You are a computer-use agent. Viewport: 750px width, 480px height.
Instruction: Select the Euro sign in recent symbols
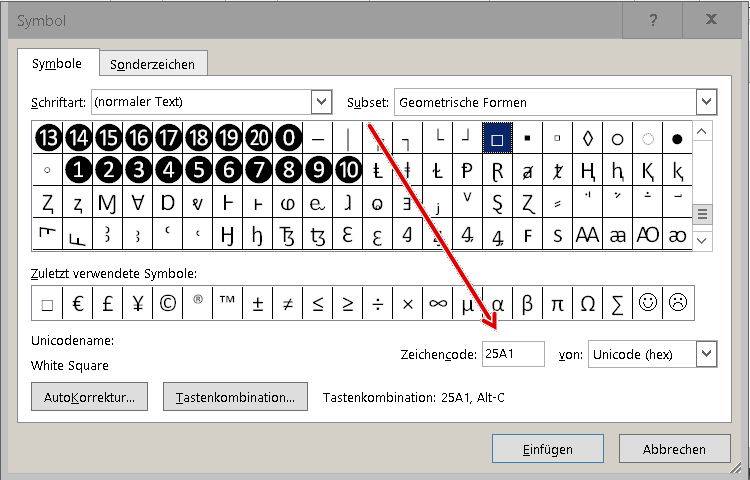point(78,303)
